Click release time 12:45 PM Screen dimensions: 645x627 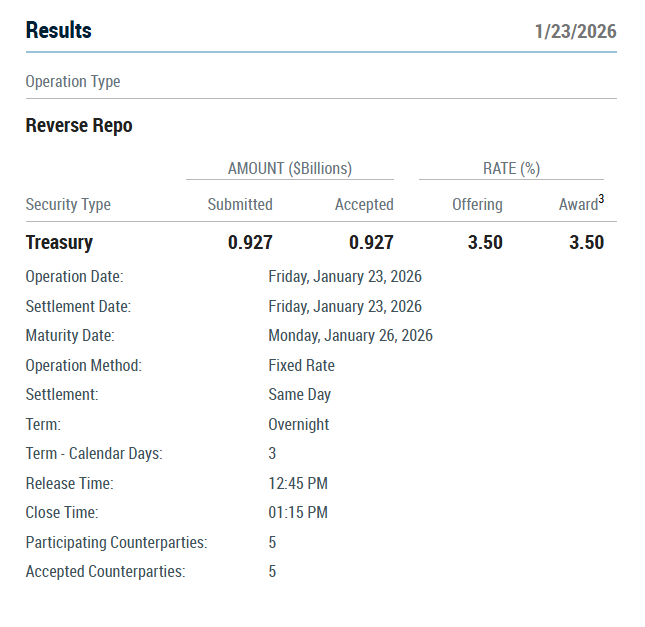pos(298,483)
